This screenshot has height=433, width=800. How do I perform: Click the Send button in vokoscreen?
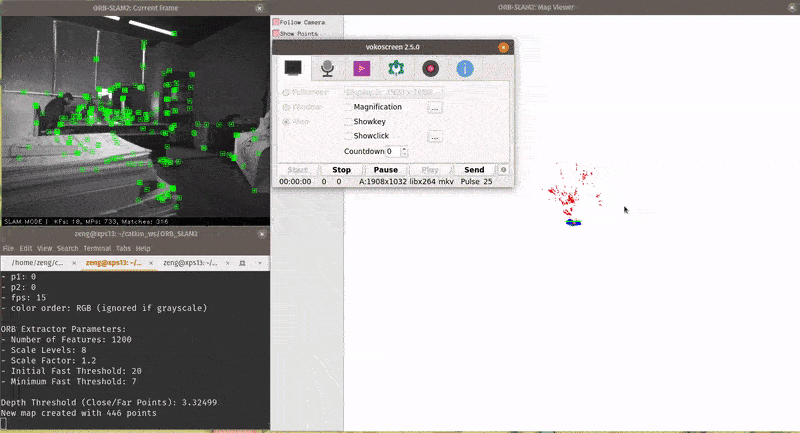474,170
